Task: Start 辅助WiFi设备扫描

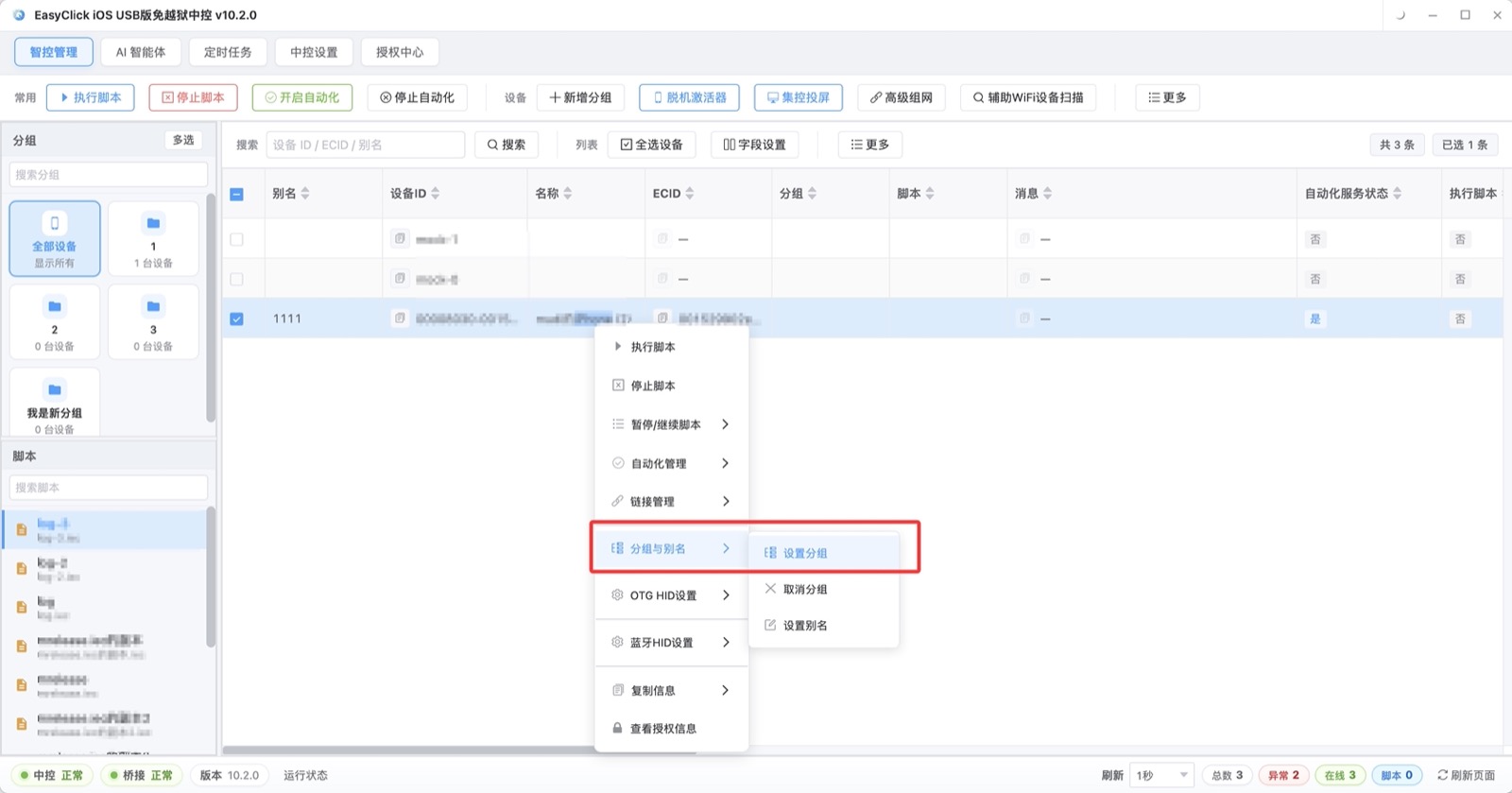Action: [1028, 97]
